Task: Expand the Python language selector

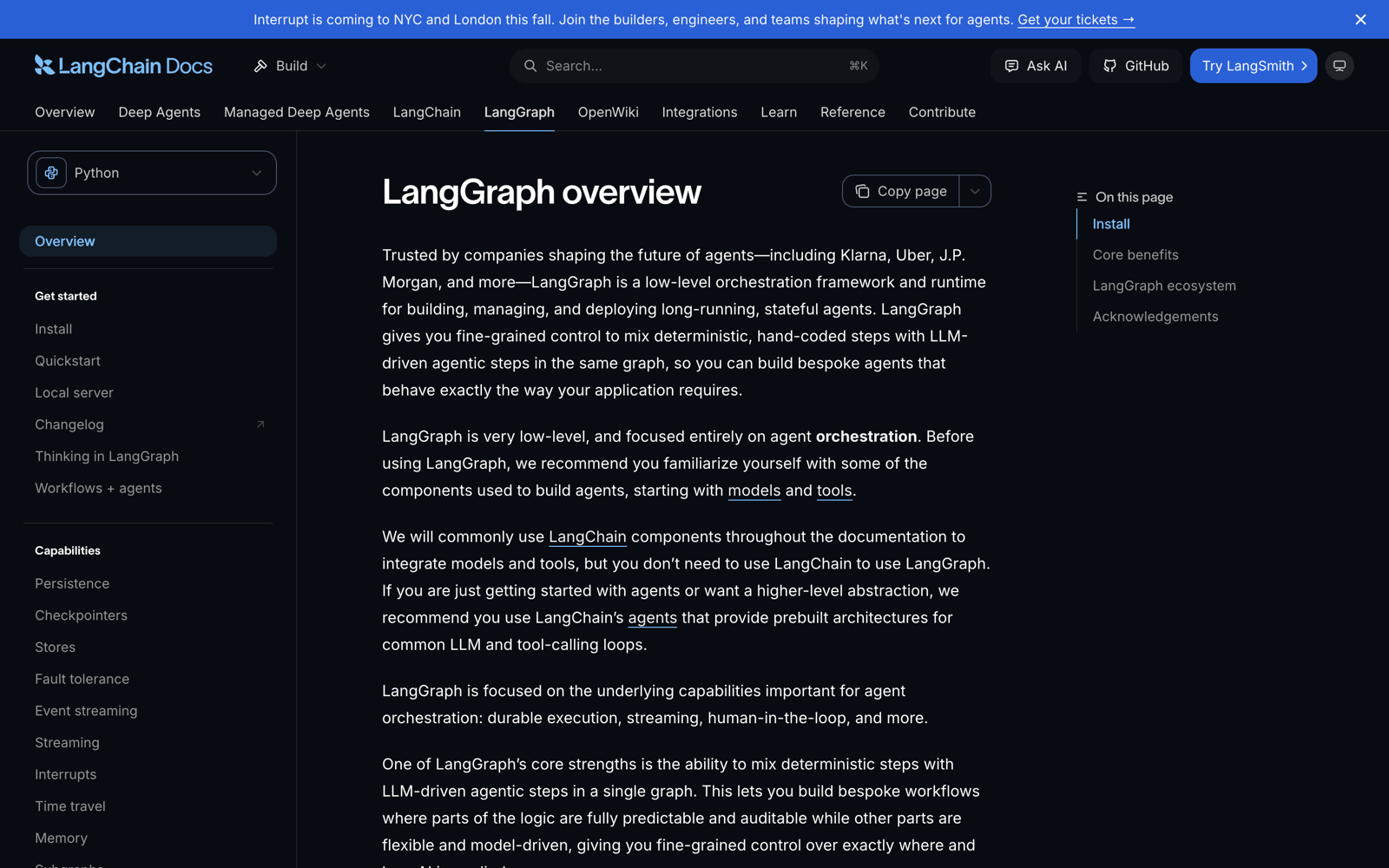Action: [152, 173]
